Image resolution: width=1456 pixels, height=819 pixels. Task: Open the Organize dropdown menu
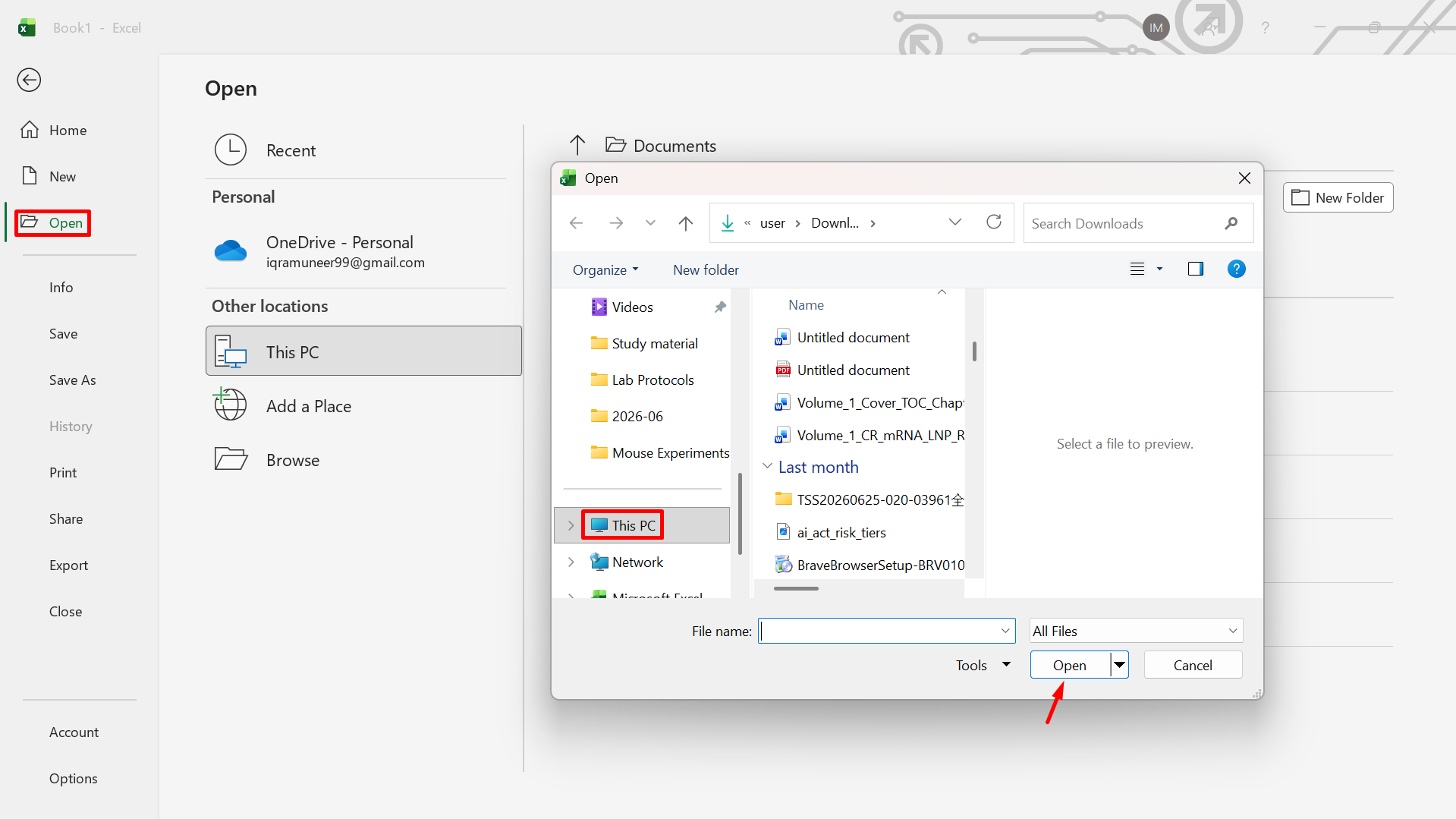pyautogui.click(x=605, y=270)
